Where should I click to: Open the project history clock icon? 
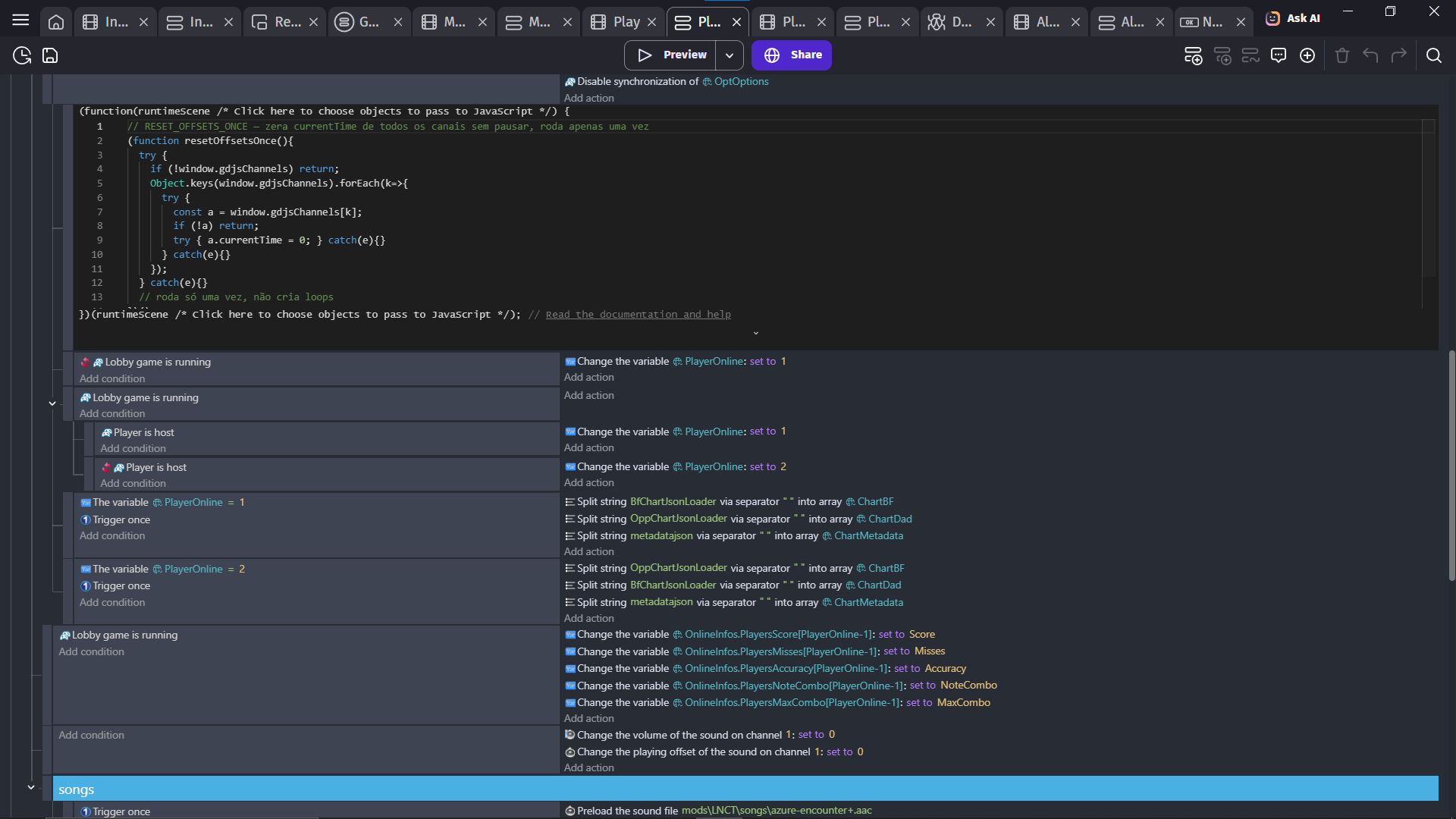(x=22, y=55)
